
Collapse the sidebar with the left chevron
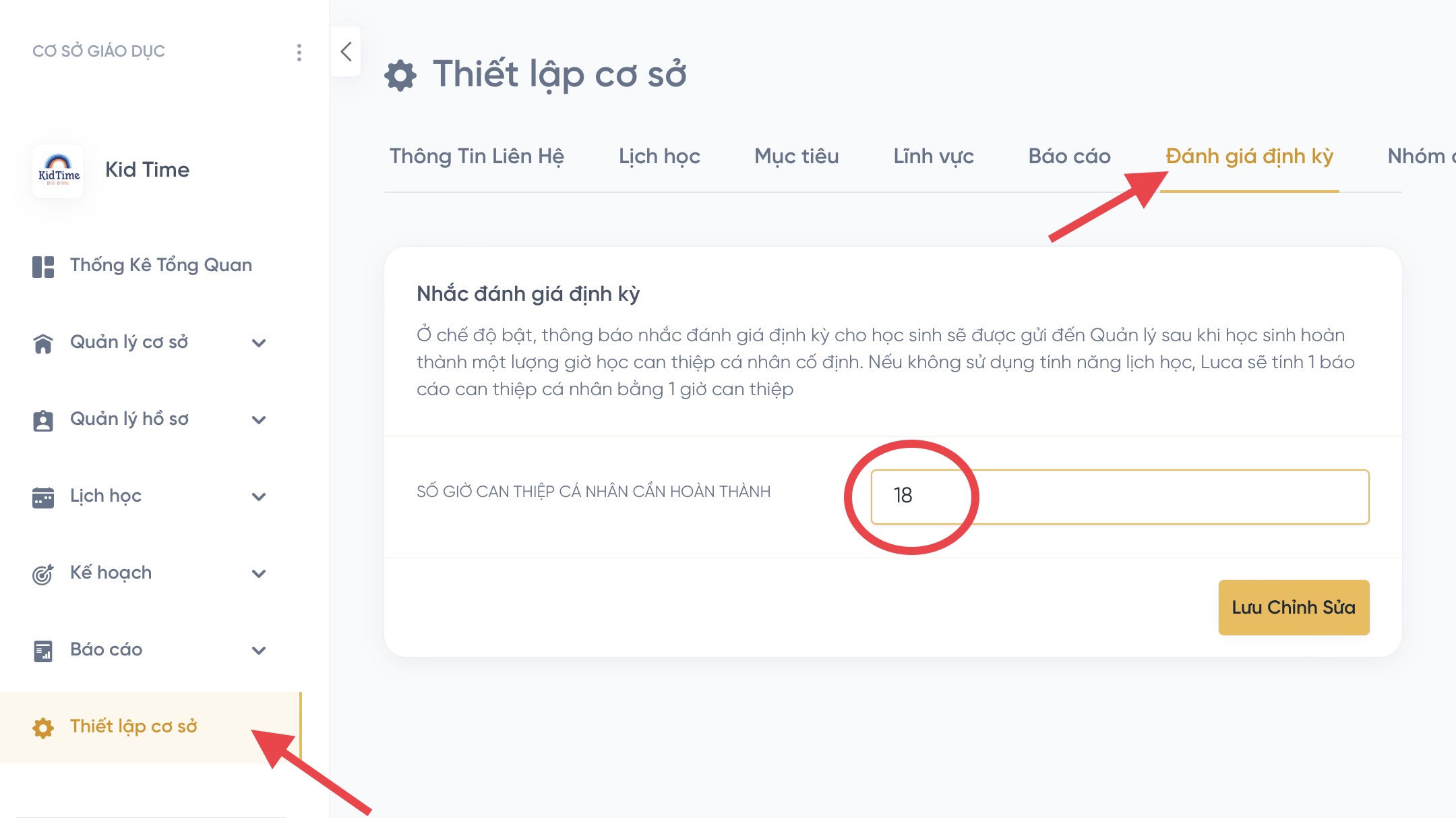(x=346, y=52)
